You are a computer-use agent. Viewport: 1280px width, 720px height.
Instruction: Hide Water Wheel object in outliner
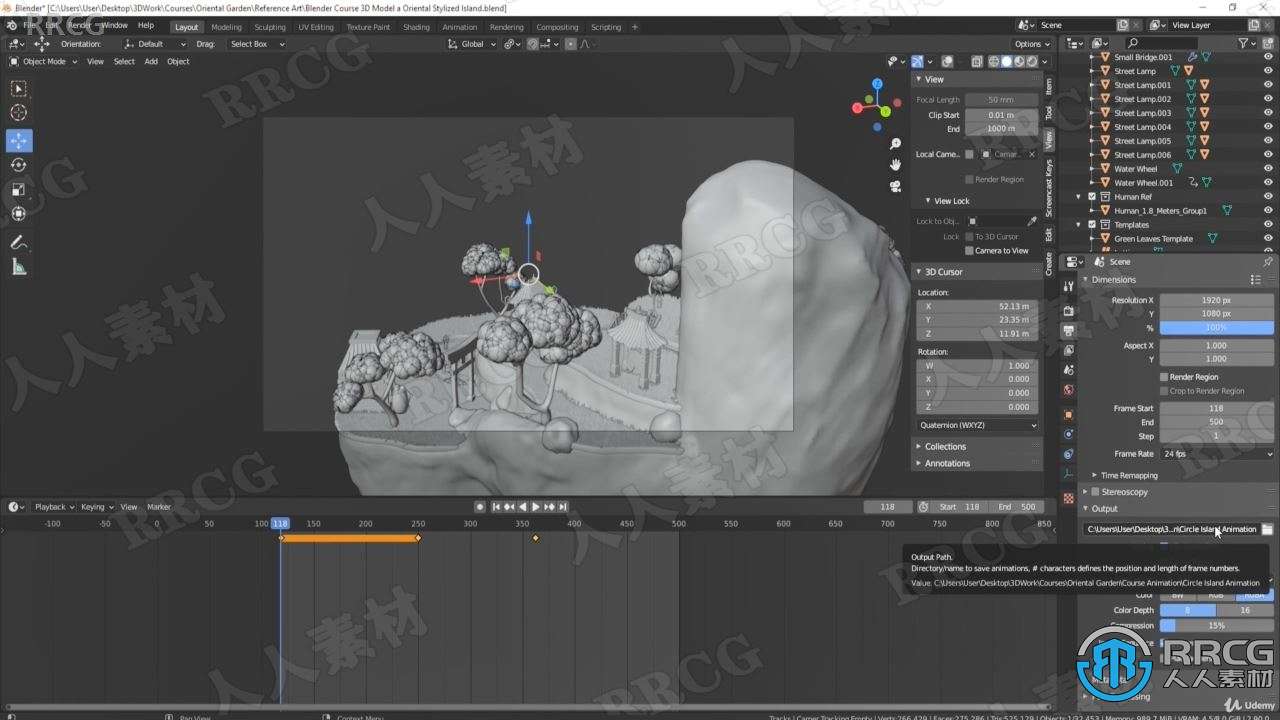click(x=1268, y=169)
